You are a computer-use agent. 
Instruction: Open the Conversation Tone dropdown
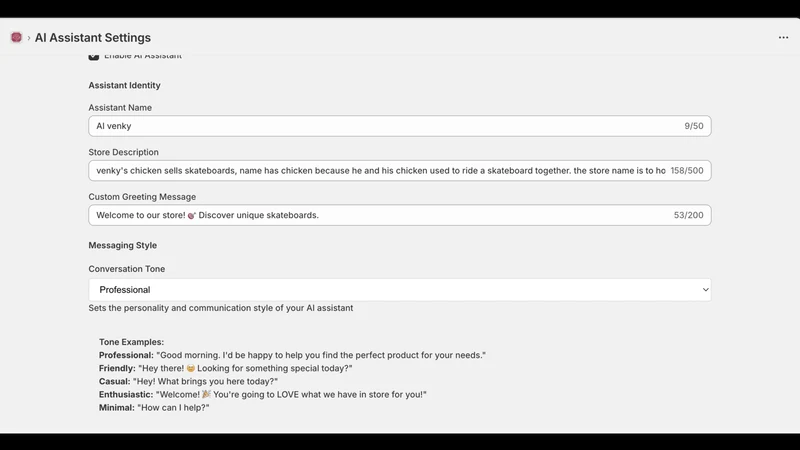399,290
